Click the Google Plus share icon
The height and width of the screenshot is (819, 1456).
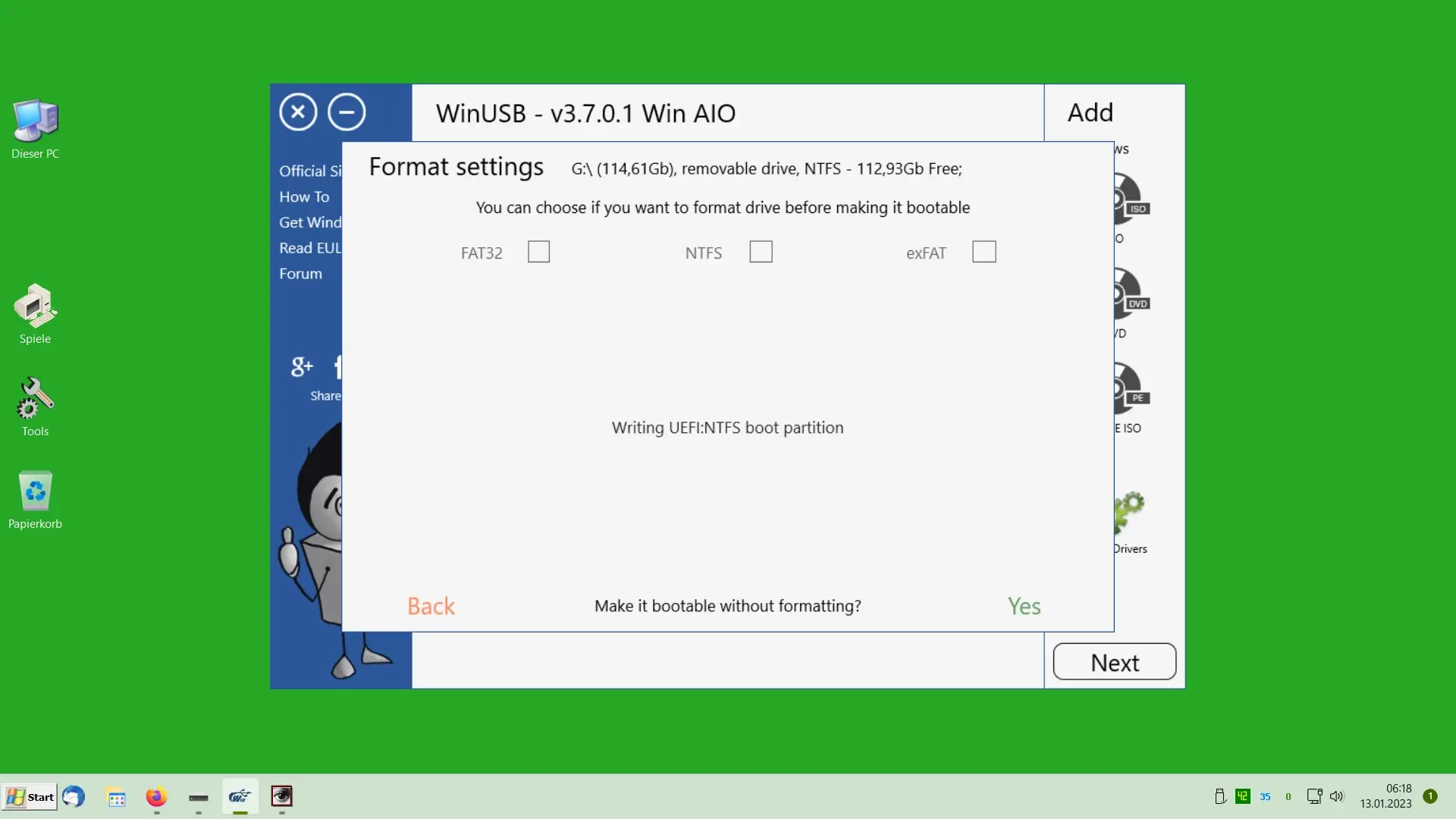tap(302, 367)
